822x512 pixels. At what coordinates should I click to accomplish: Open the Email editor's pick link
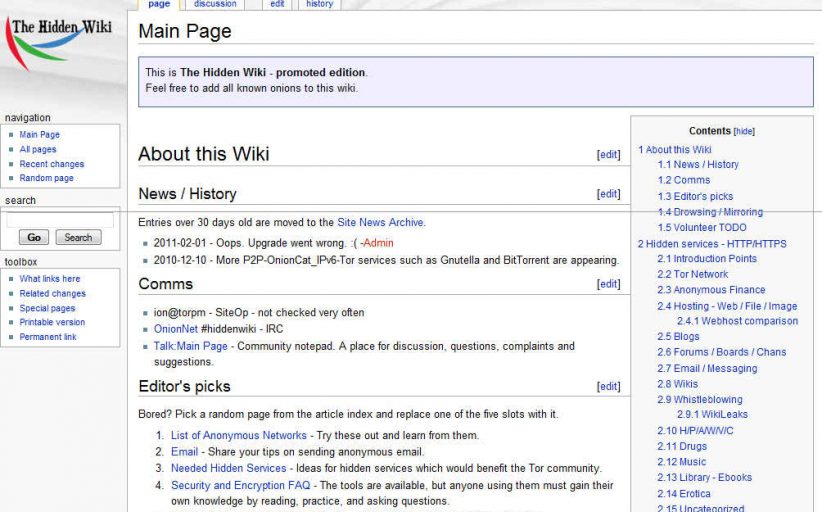[185, 452]
